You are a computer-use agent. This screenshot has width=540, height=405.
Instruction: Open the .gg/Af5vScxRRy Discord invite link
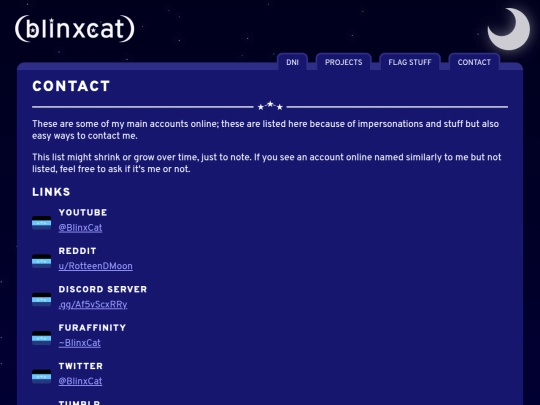click(93, 304)
